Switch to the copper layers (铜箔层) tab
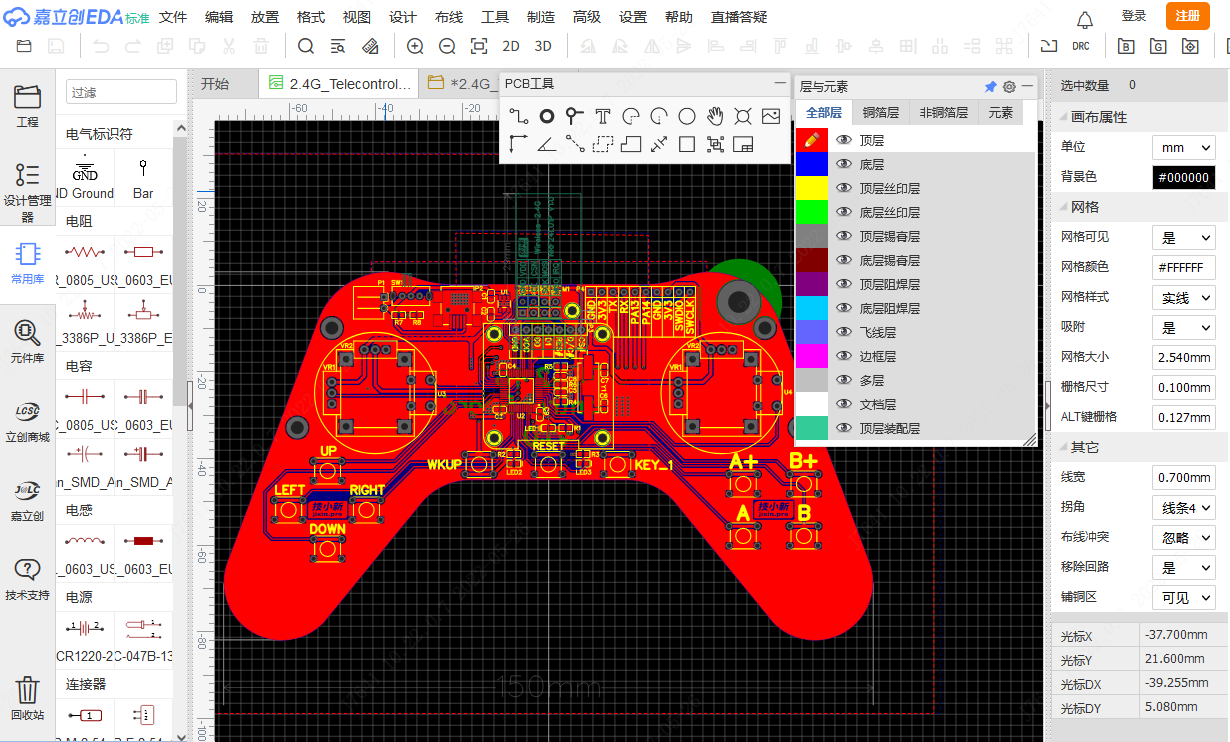Viewport: 1230px width, 742px height. (881, 113)
